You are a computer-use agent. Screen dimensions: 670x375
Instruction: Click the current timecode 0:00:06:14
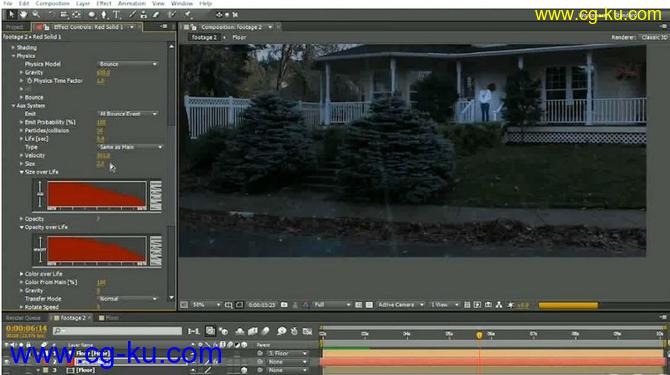pyautogui.click(x=26, y=328)
